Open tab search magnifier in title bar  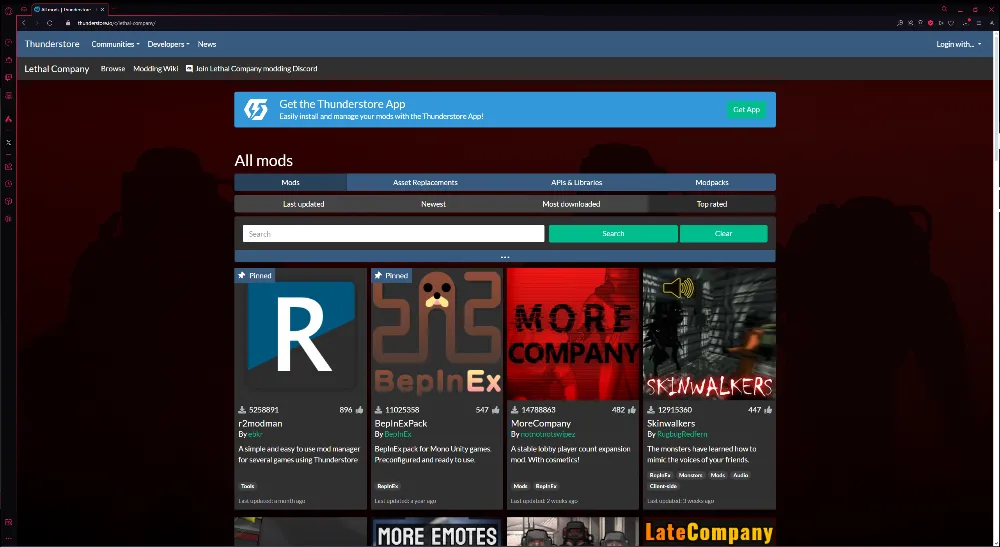tap(945, 9)
